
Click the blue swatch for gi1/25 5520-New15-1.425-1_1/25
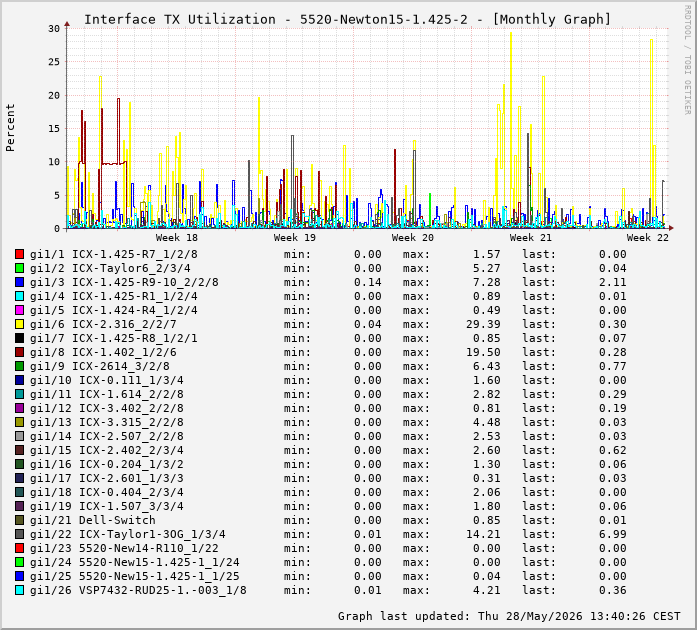19,576
